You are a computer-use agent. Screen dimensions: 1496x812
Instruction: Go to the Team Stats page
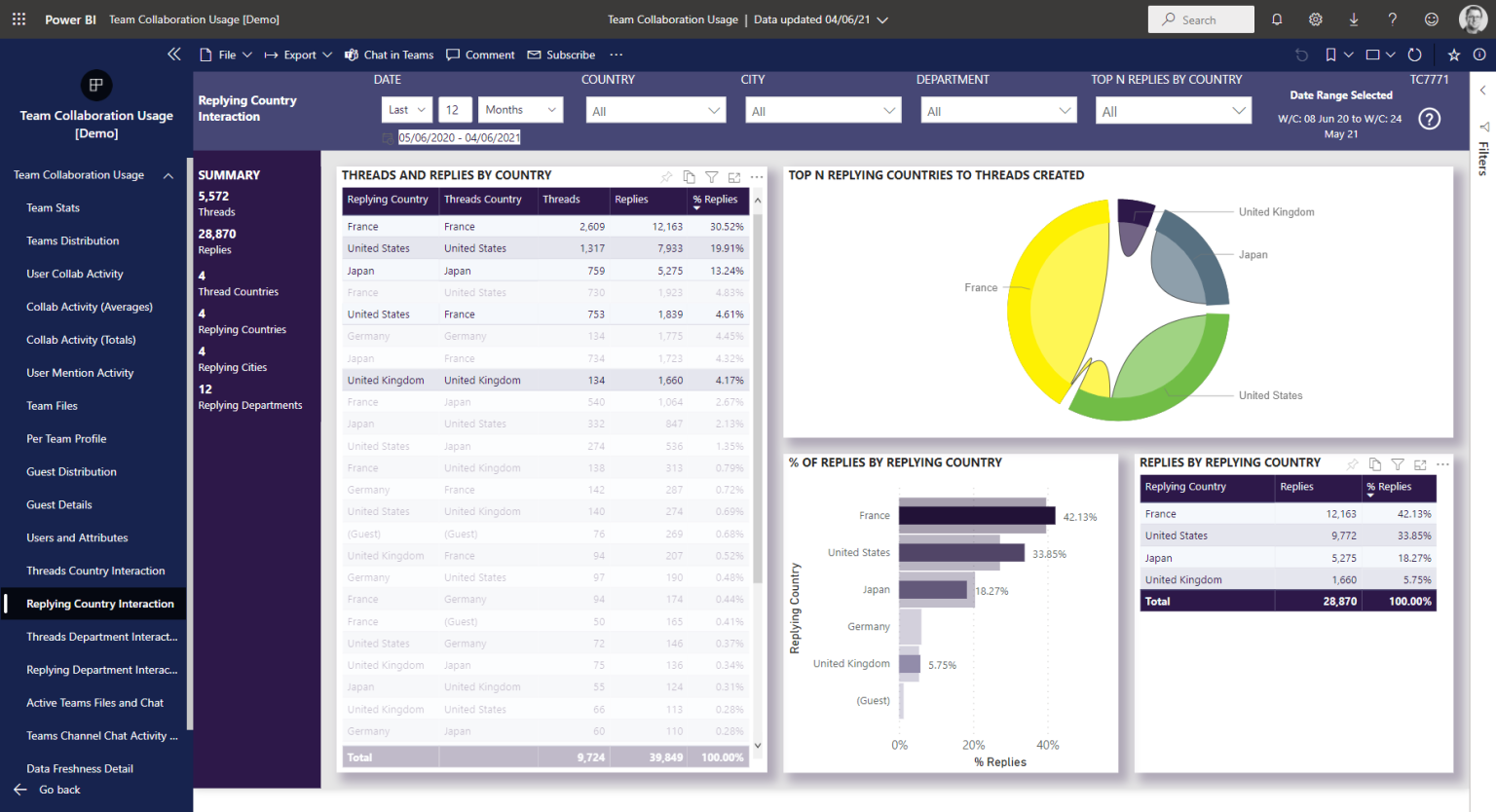54,208
